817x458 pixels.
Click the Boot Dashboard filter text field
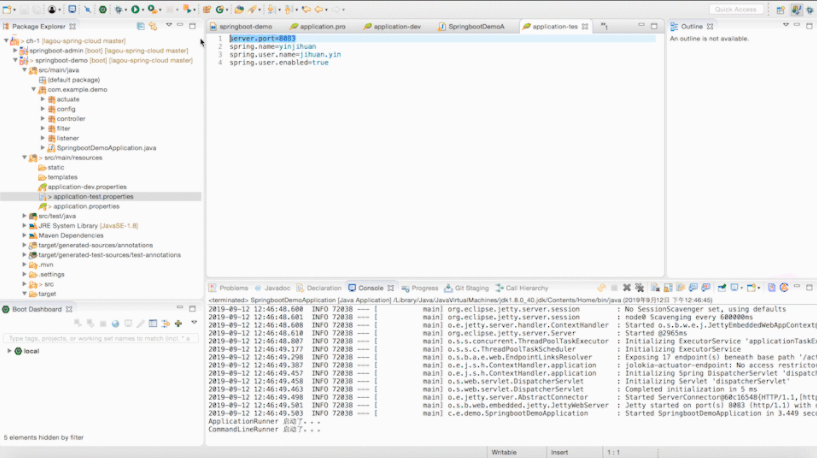pos(100,339)
